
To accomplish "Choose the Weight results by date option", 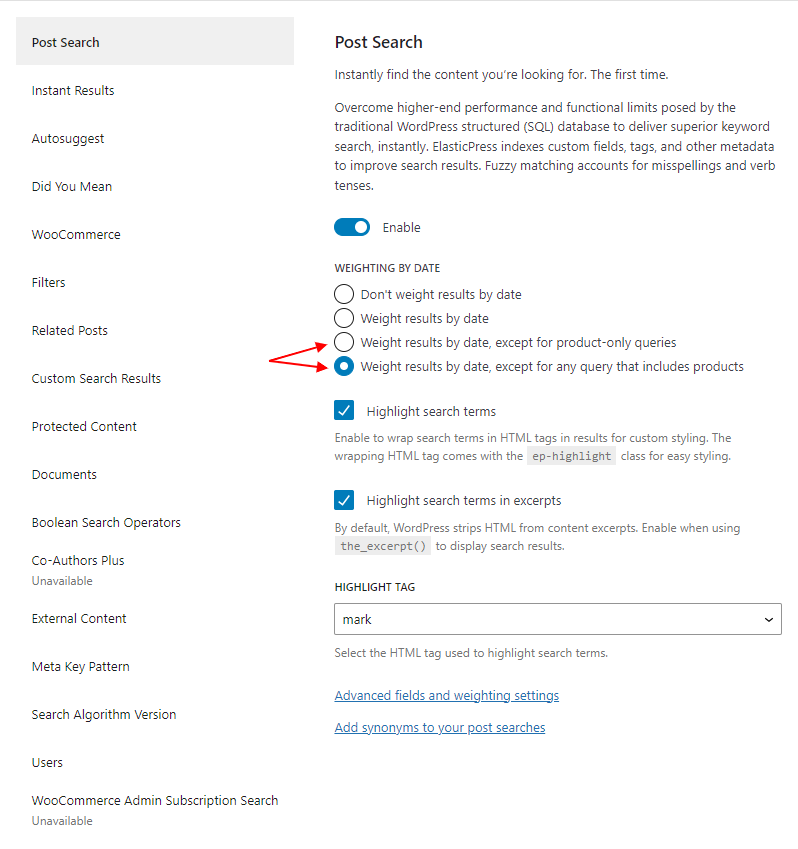I will pos(344,318).
